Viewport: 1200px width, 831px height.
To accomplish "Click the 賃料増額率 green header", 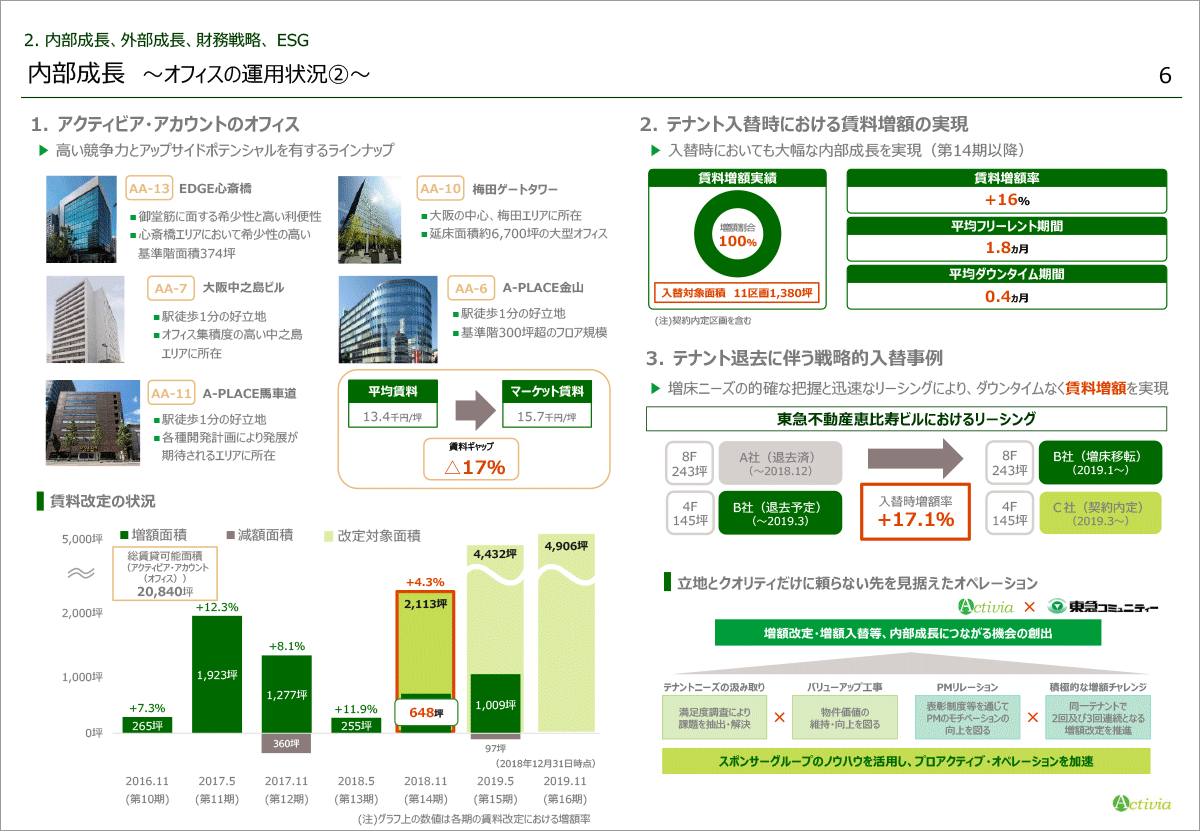I will tap(1006, 178).
